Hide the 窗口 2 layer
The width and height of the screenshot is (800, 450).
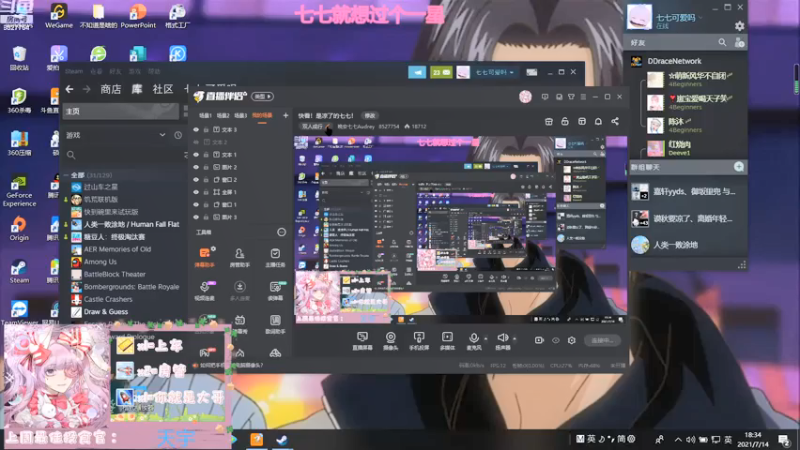(196, 180)
